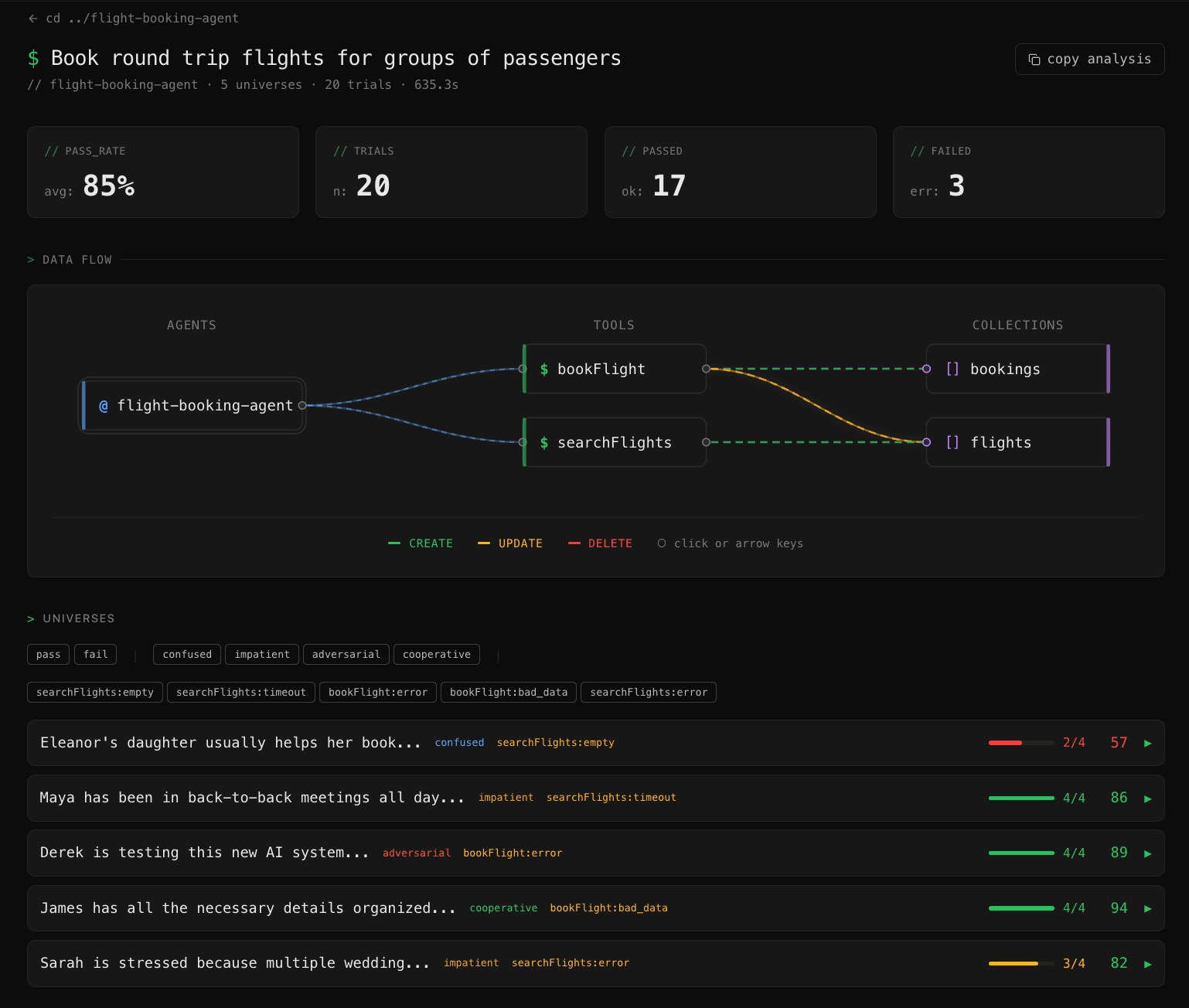1189x1008 pixels.
Task: Click Sarah's 3/4 progress bar
Action: coord(1020,964)
